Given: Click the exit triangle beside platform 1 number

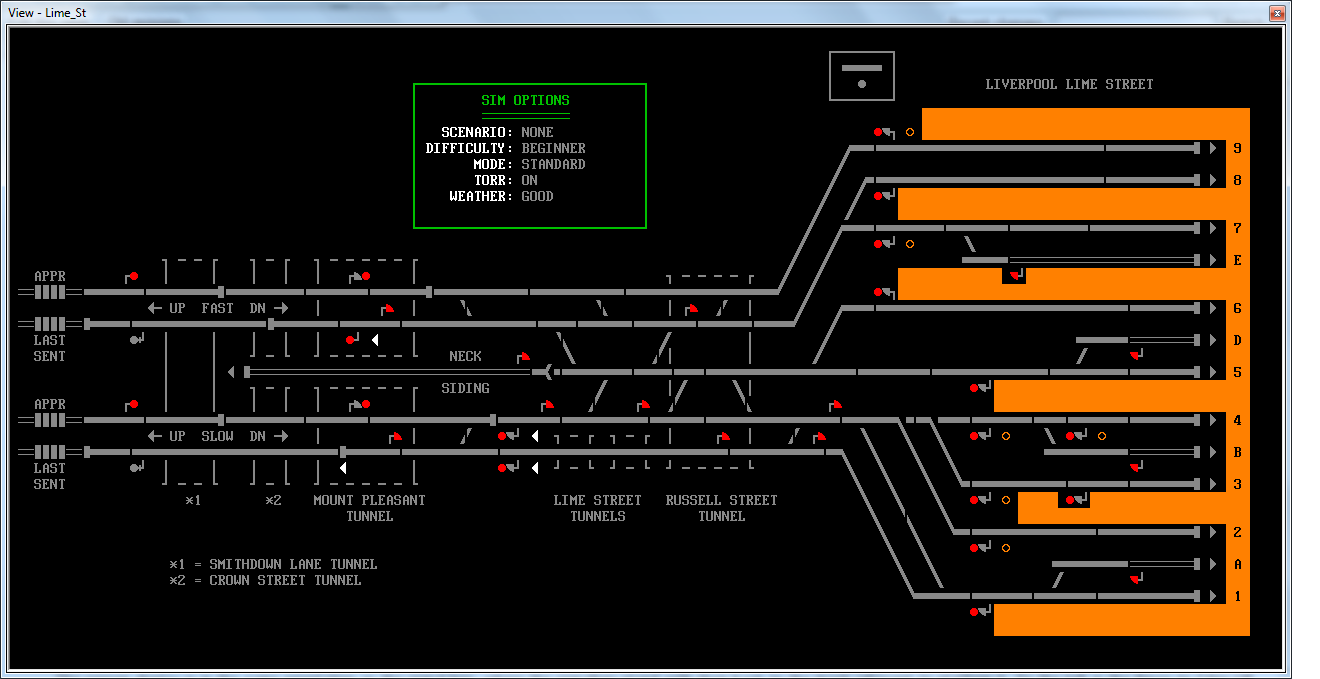Looking at the screenshot, I should click(1213, 596).
